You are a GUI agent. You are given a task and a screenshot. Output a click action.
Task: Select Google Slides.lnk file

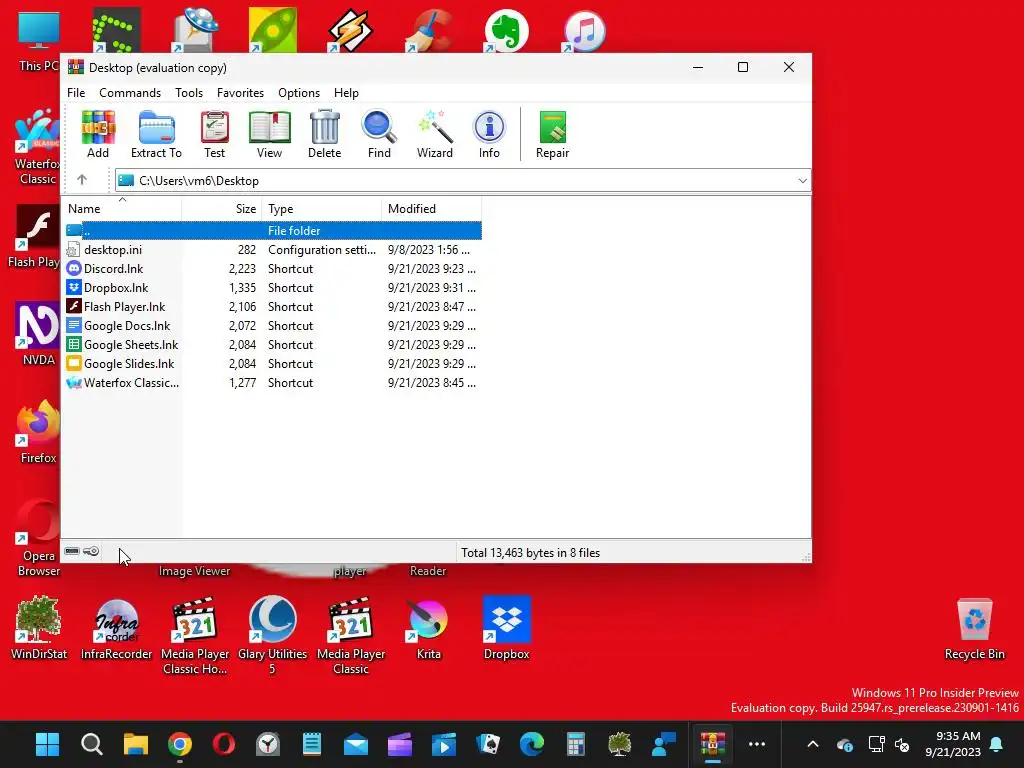272,363
